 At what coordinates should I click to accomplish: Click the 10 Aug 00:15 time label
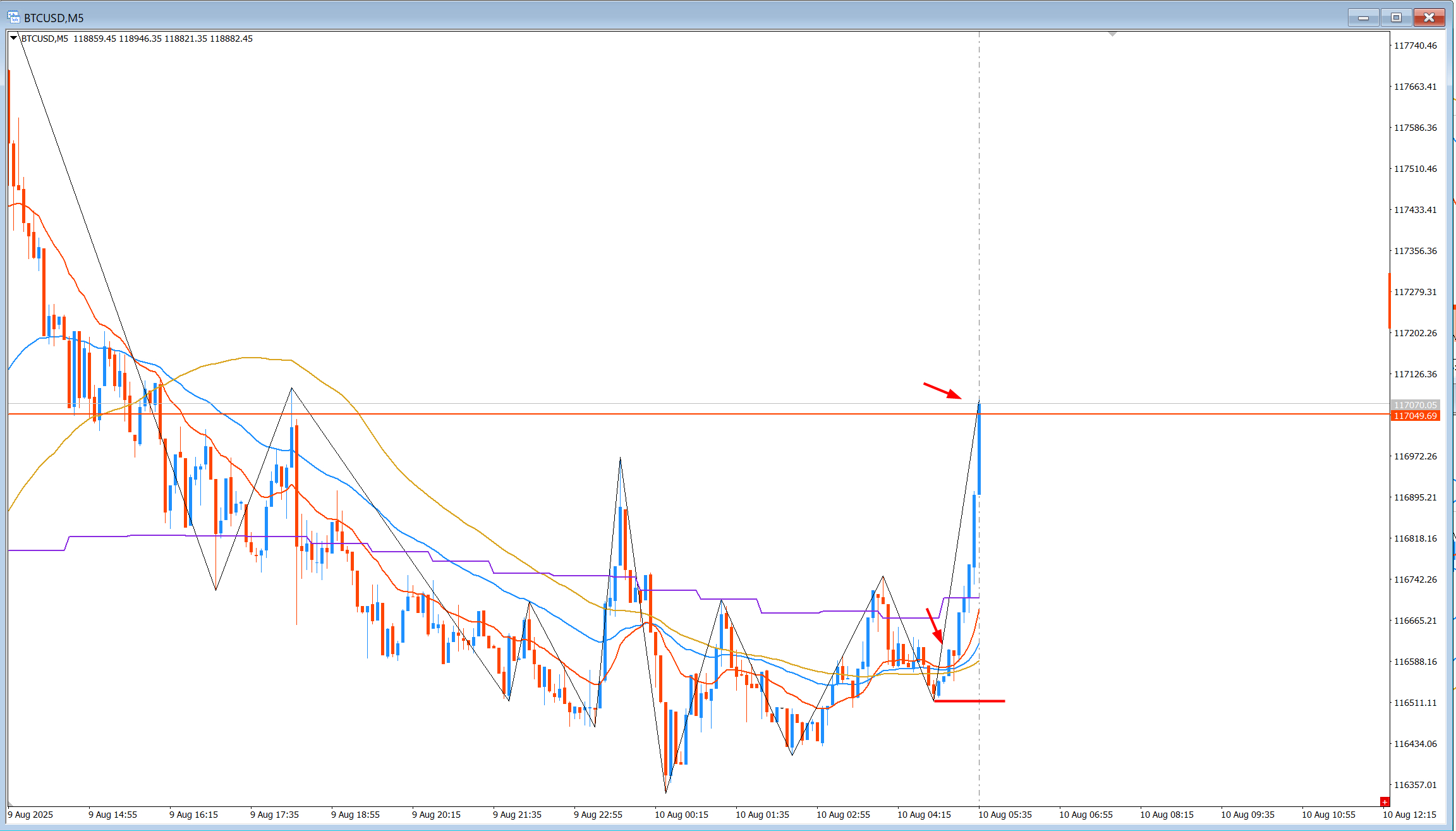point(681,815)
